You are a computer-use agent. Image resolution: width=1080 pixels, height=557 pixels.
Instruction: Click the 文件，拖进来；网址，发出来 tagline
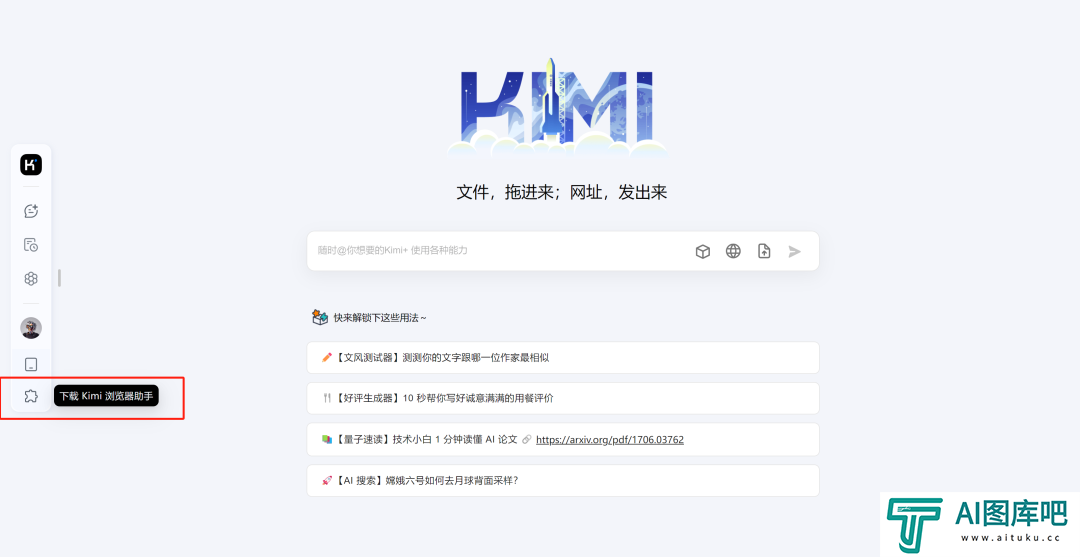pos(561,192)
